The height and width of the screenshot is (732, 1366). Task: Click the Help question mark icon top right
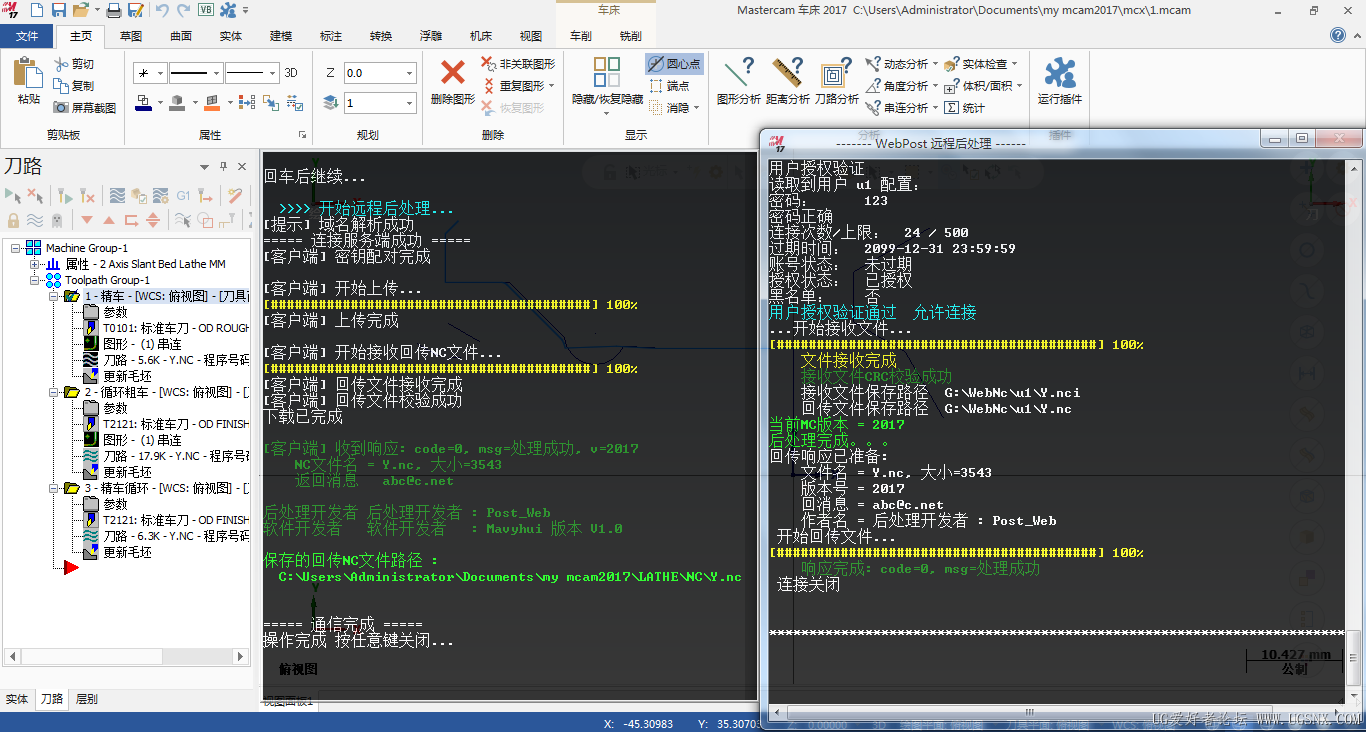tap(1338, 35)
